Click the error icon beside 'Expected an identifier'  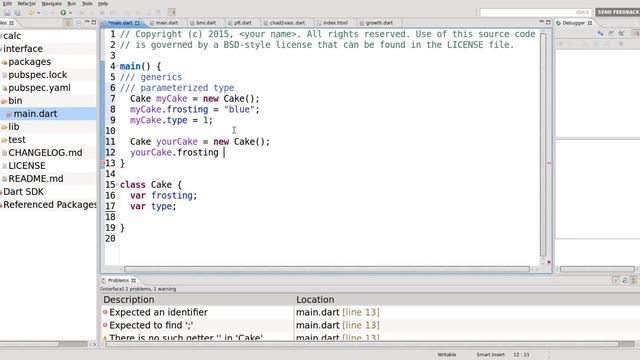coord(105,312)
